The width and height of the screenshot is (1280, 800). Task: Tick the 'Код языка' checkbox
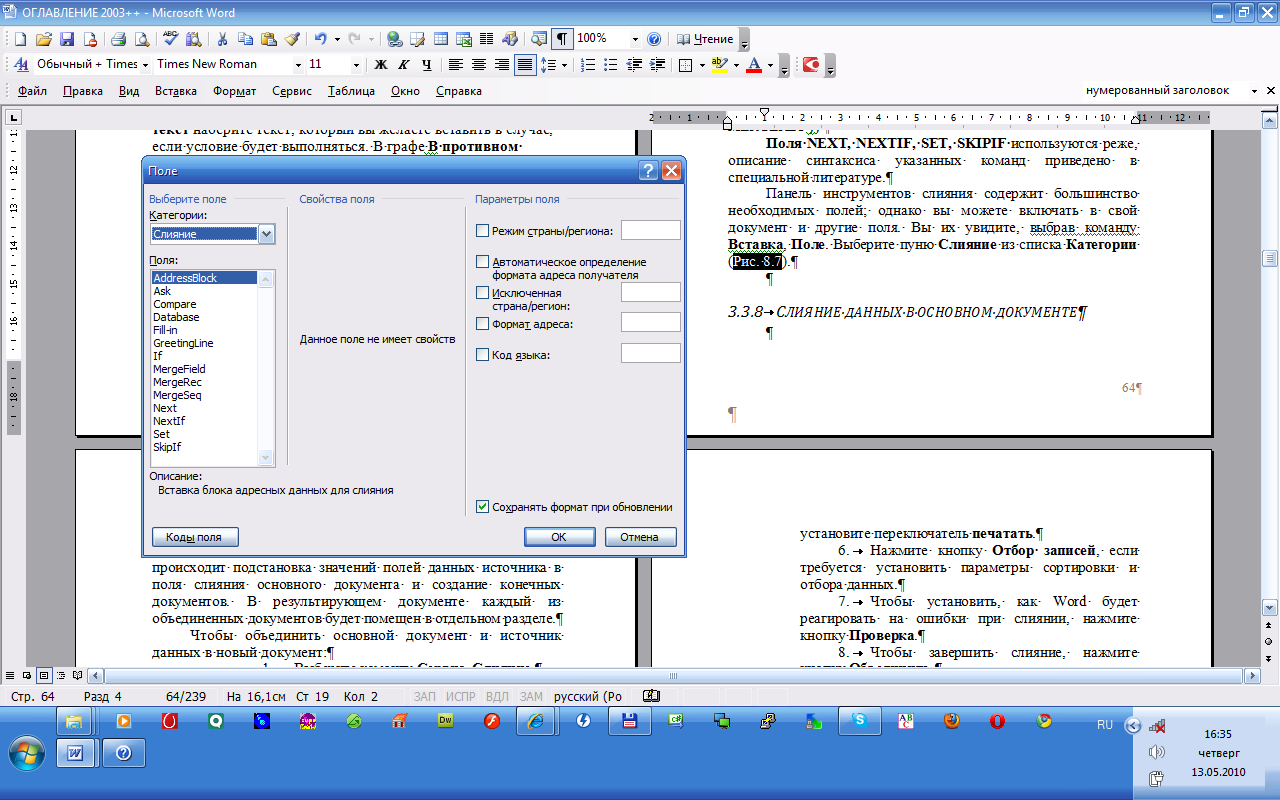(x=483, y=355)
